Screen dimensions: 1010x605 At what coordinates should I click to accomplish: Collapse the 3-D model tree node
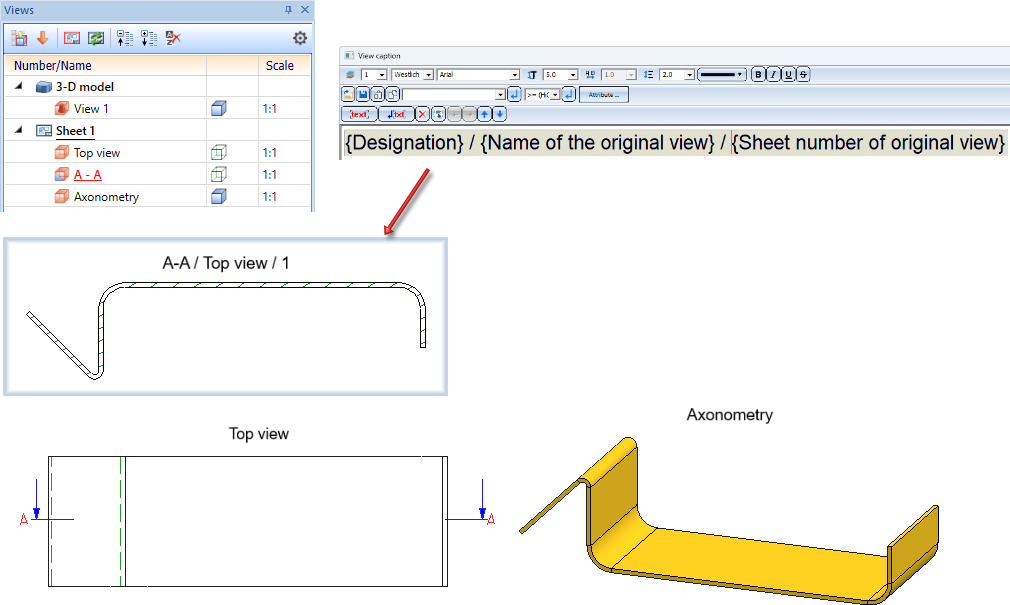coord(19,86)
